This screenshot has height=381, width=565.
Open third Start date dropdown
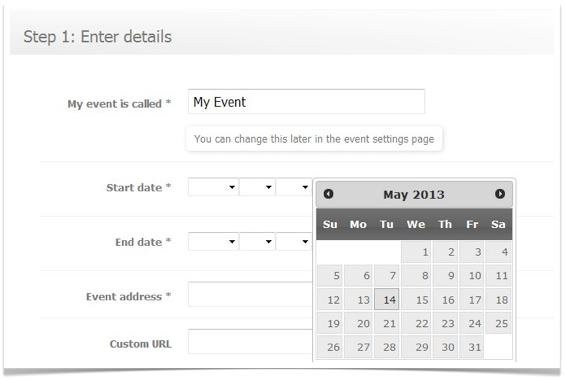[294, 187]
